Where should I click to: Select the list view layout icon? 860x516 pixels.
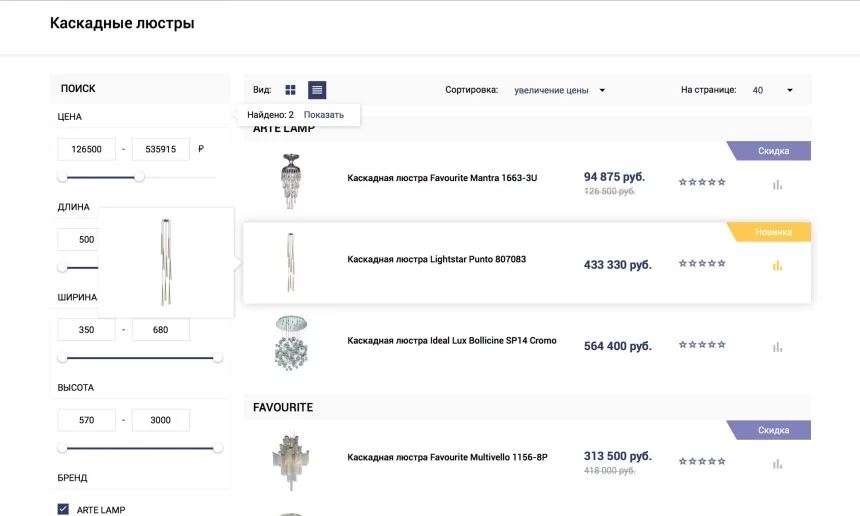[317, 90]
